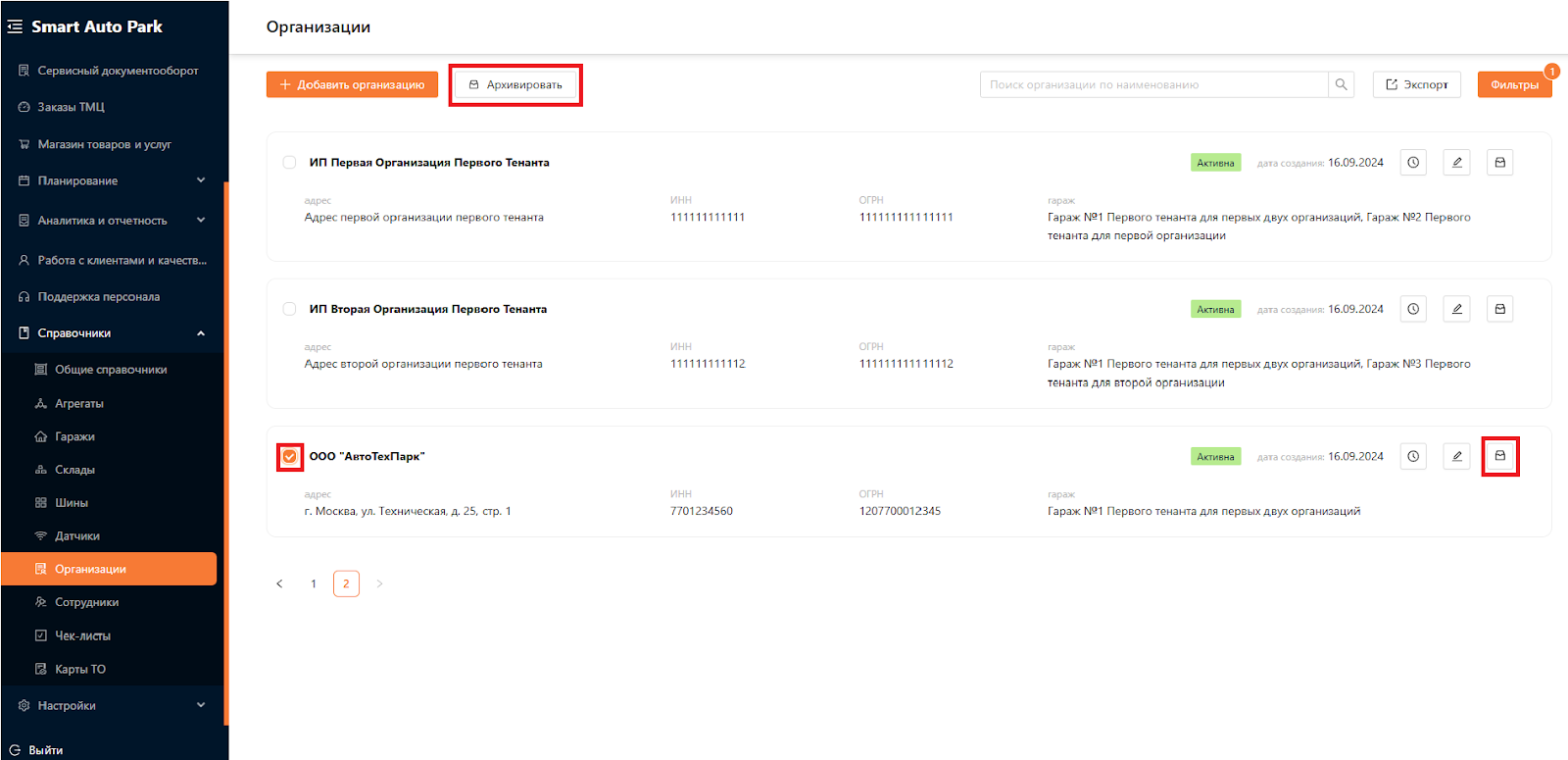
Task: Click the hamburger menu icon beside Smart Auto Park
Action: (x=15, y=26)
